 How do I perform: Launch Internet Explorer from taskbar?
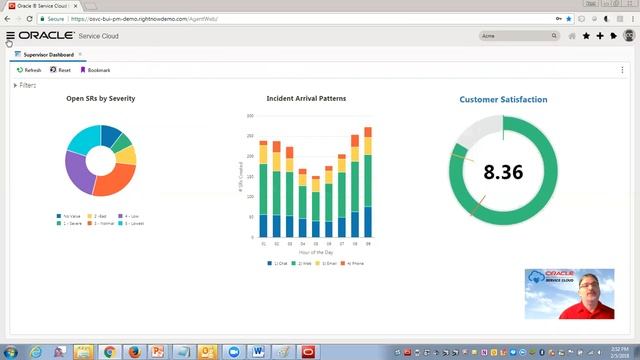click(x=36, y=352)
